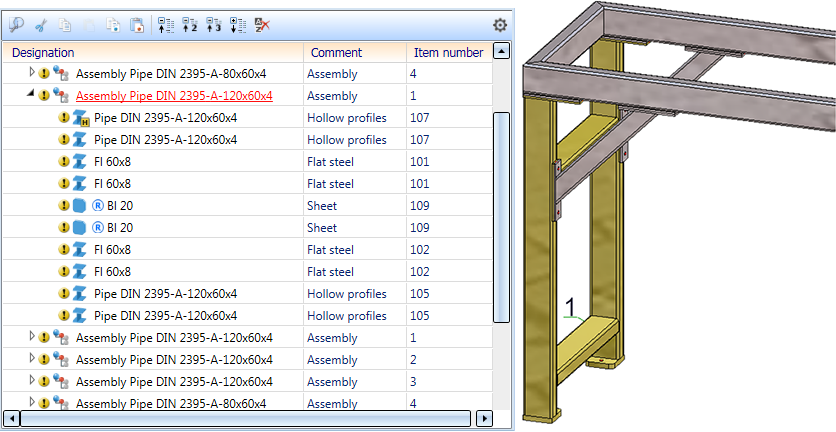This screenshot has width=836, height=432.
Task: Expand the first Assembly Pipe DIN 2395-A-80x60x4
Action: point(31,73)
